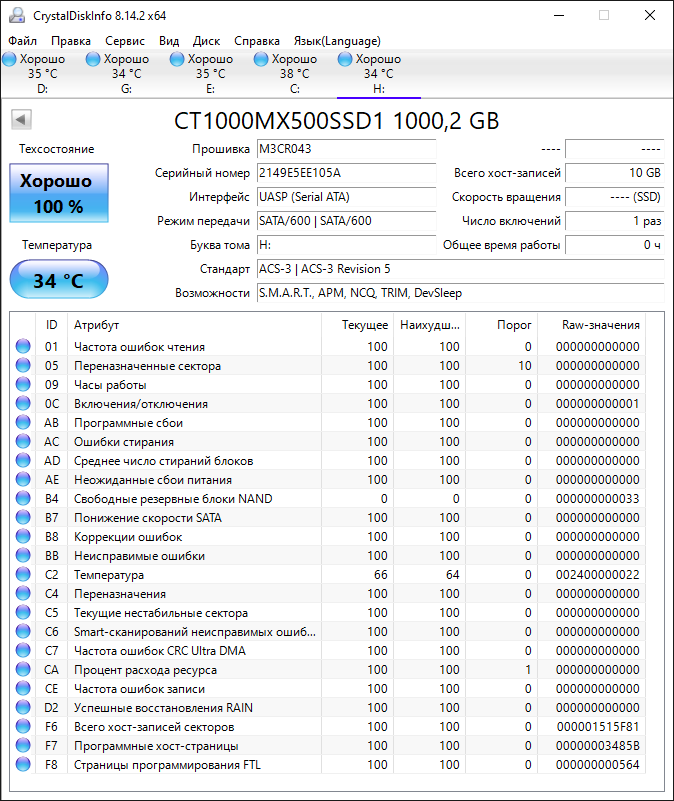Open the Сервис menu
This screenshot has width=674, height=801.
[125, 41]
